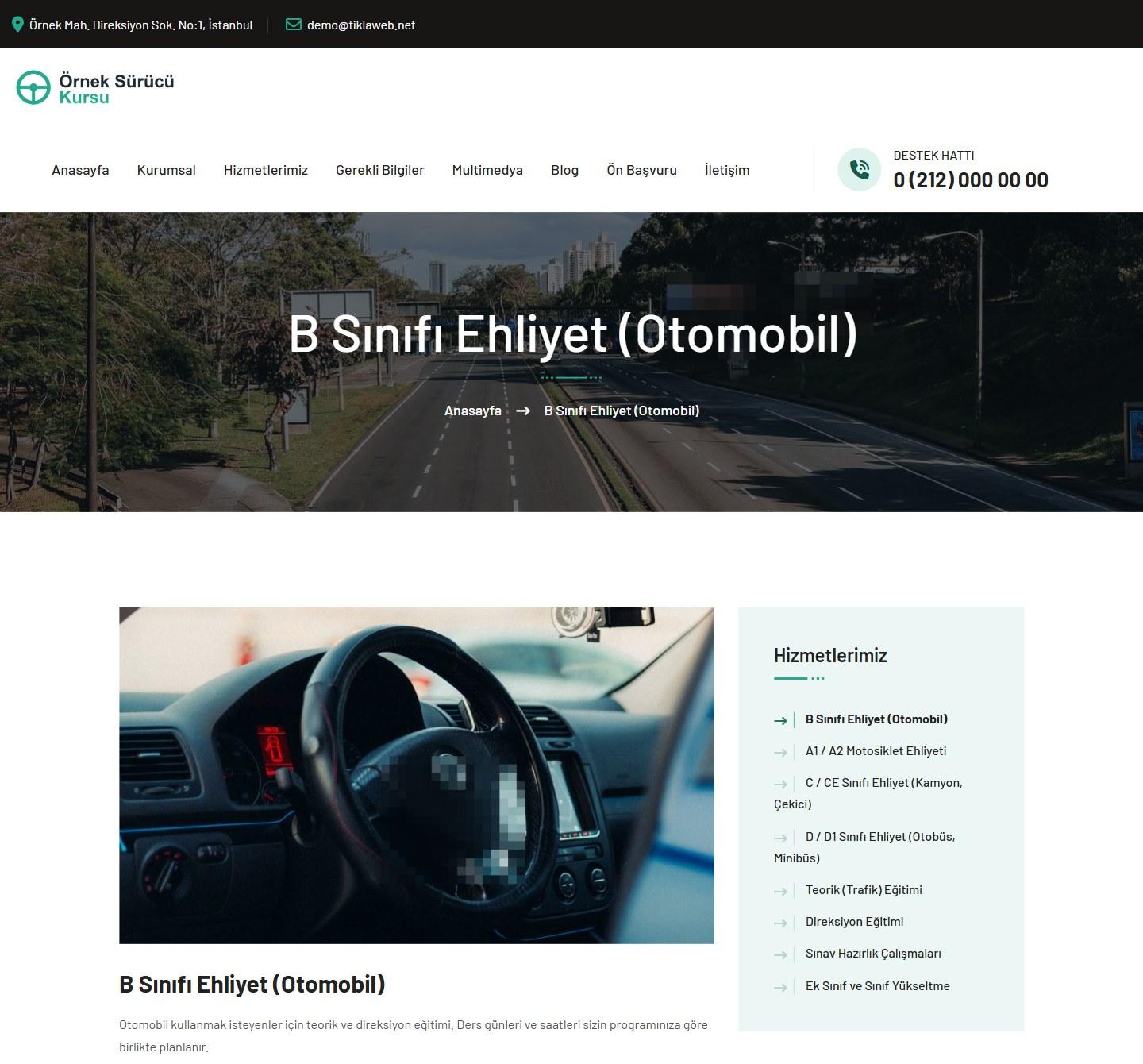Click arrow icon beside Teorik (Trafik) Eğitimi
Screen dimensions: 1143x1064
tap(780, 891)
